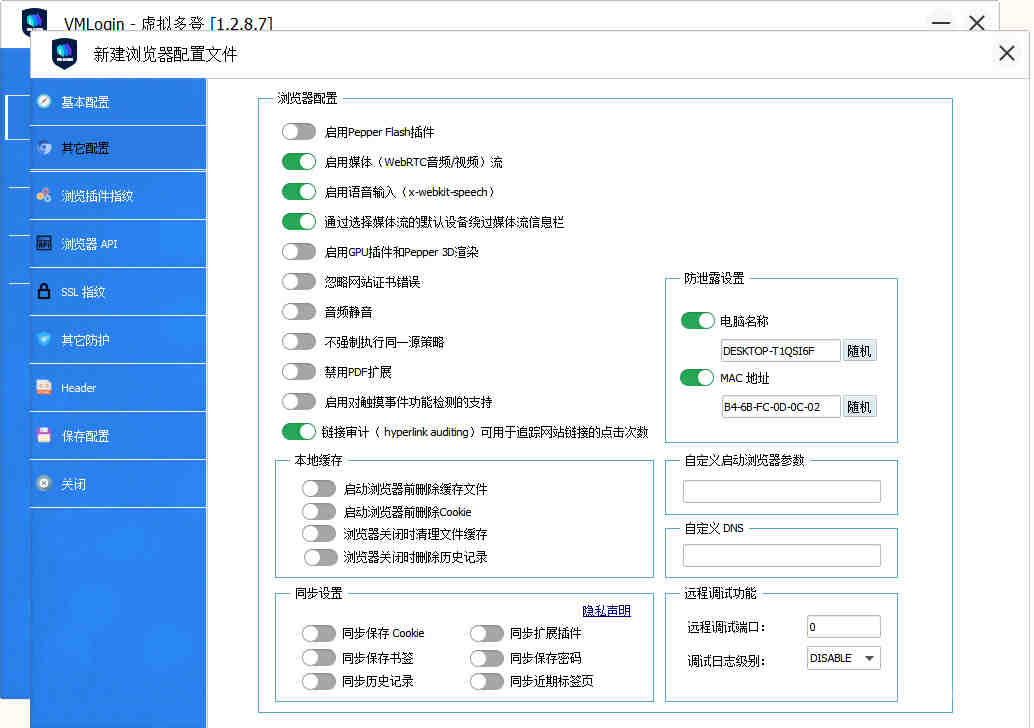The width and height of the screenshot is (1034, 728).
Task: Toggle MAC 地址 protection switch
Action: [x=698, y=378]
